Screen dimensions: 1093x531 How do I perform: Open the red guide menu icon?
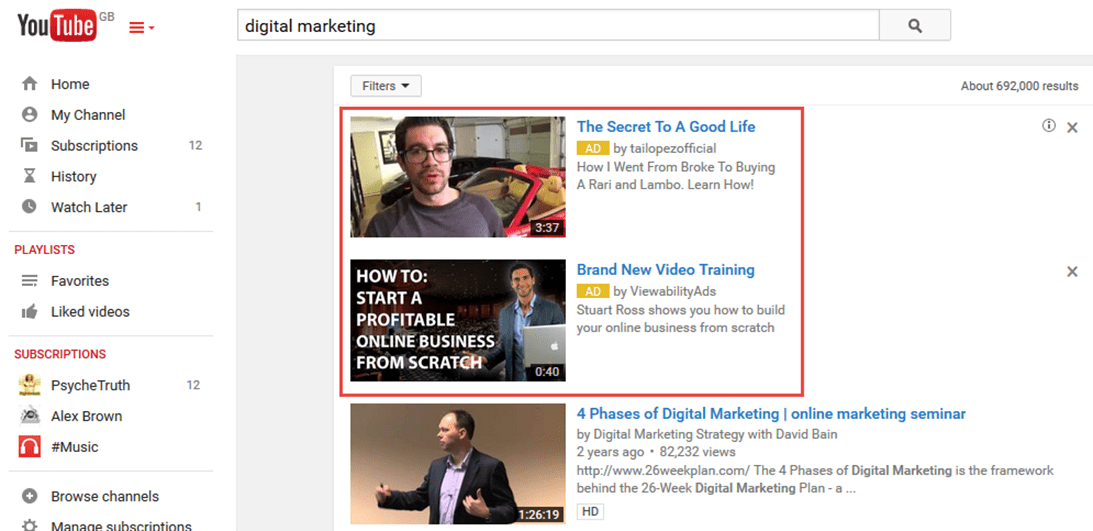point(142,28)
